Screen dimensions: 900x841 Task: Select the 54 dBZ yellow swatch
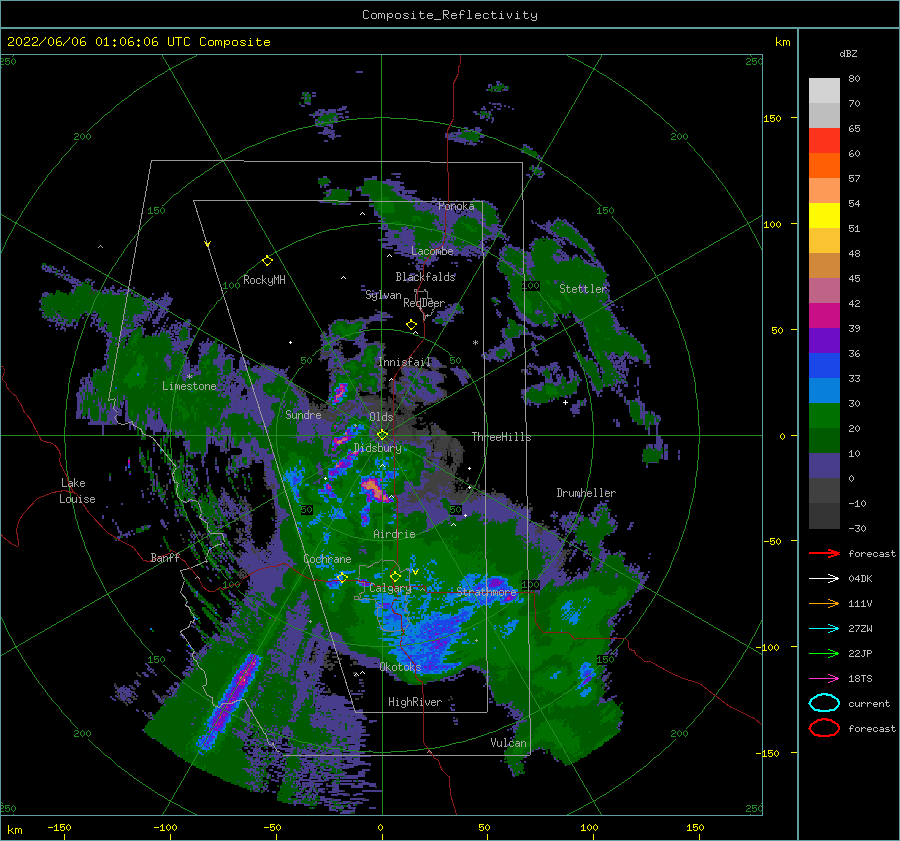click(x=824, y=215)
